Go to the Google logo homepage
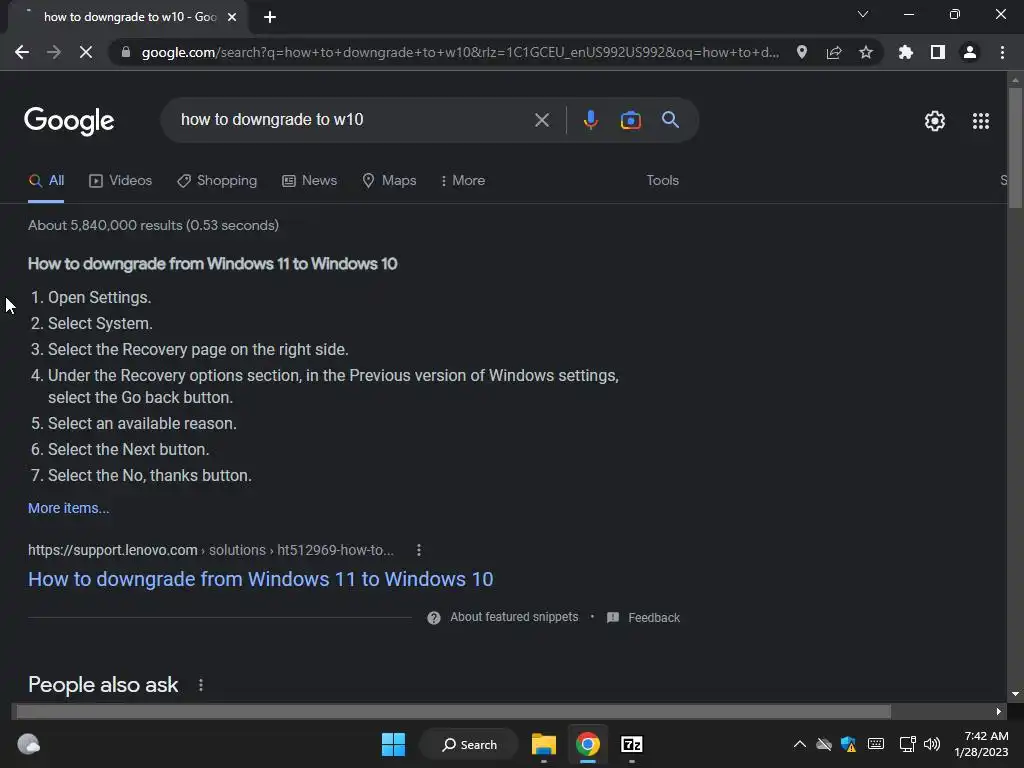The height and width of the screenshot is (768, 1024). (x=69, y=121)
